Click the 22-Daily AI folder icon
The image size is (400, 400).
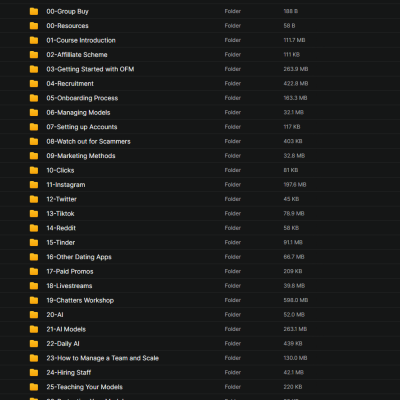click(x=34, y=344)
